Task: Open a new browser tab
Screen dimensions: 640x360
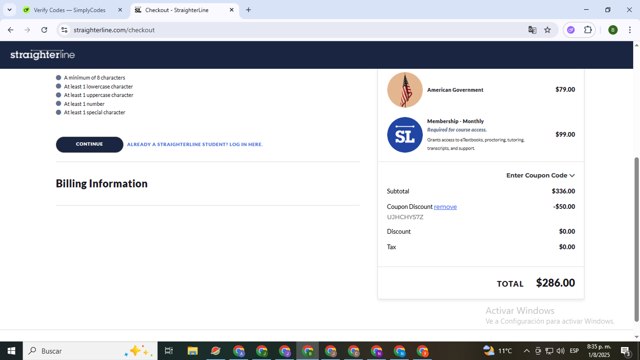Action: (x=248, y=10)
